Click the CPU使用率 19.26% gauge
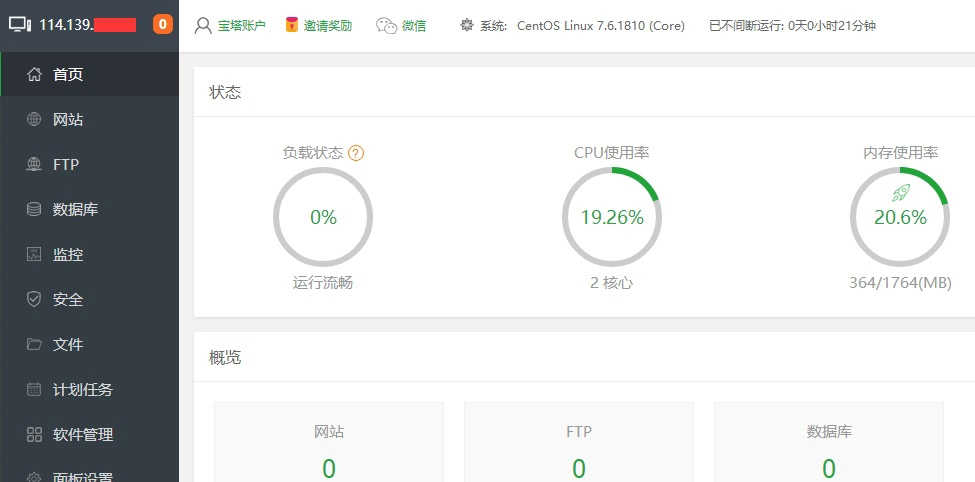Viewport: 975px width, 482px height. tap(611, 217)
